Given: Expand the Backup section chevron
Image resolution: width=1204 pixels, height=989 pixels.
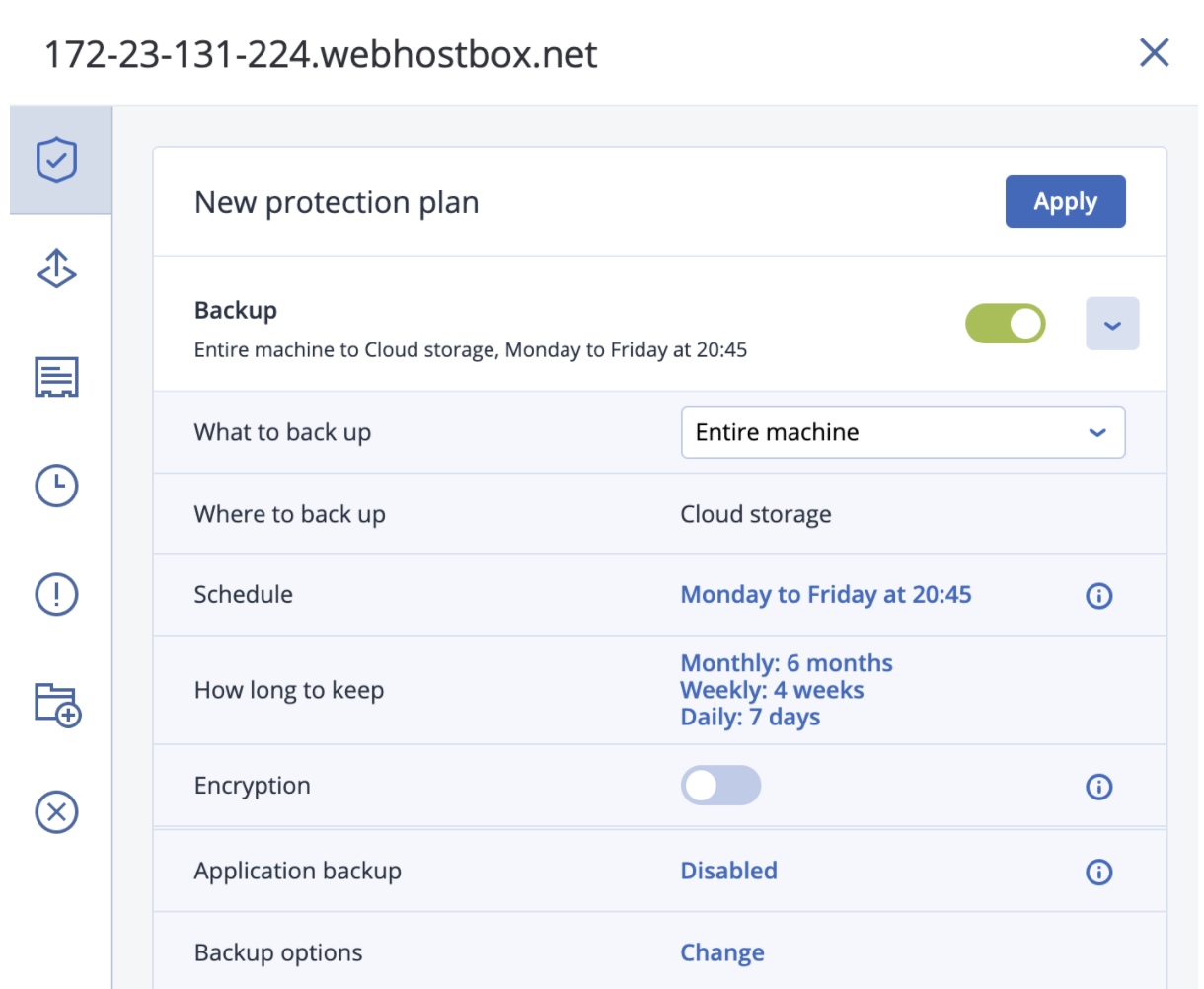Looking at the screenshot, I should [x=1112, y=323].
